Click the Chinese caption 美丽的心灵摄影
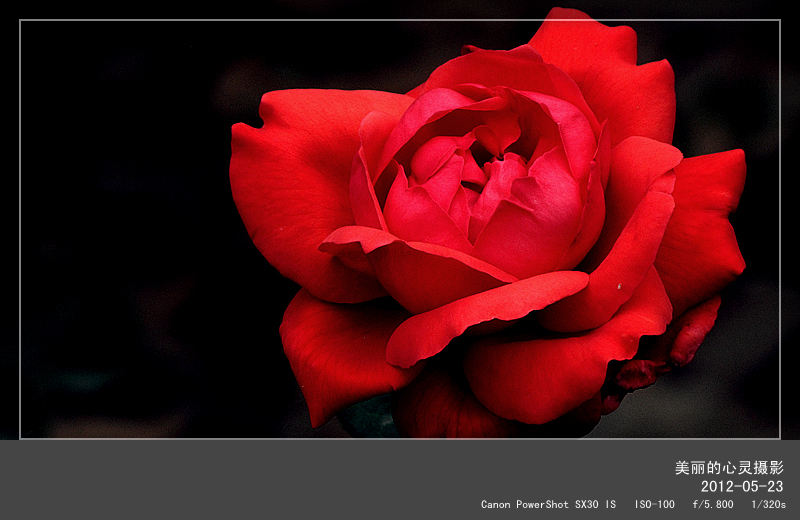Viewport: 800px width, 520px height. 729,467
